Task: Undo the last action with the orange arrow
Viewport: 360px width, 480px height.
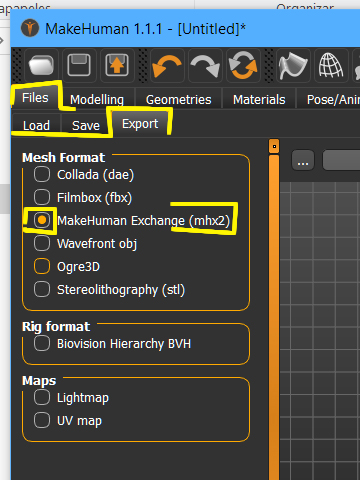Action: 167,65
